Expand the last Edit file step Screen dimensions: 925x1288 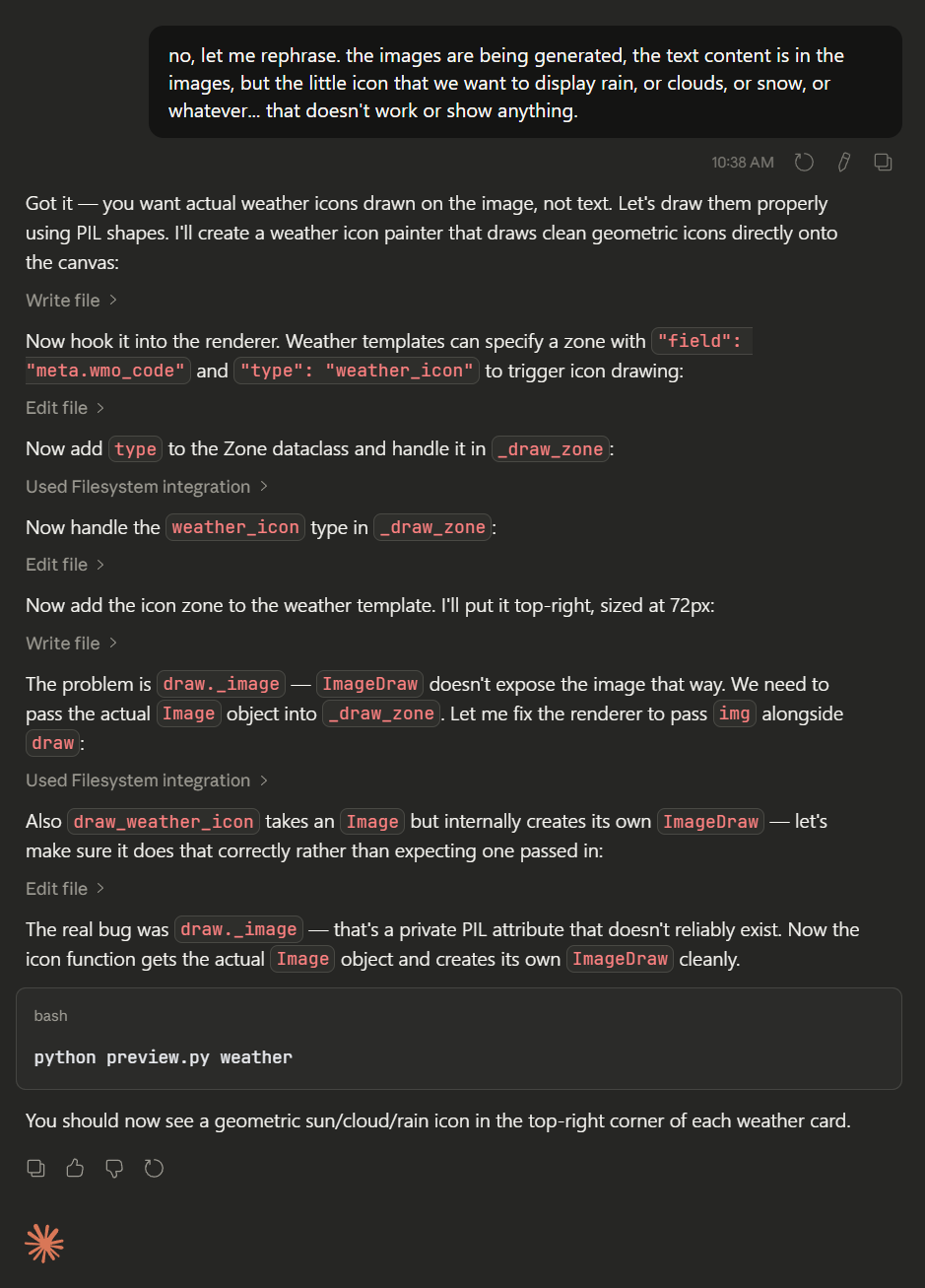[65, 888]
